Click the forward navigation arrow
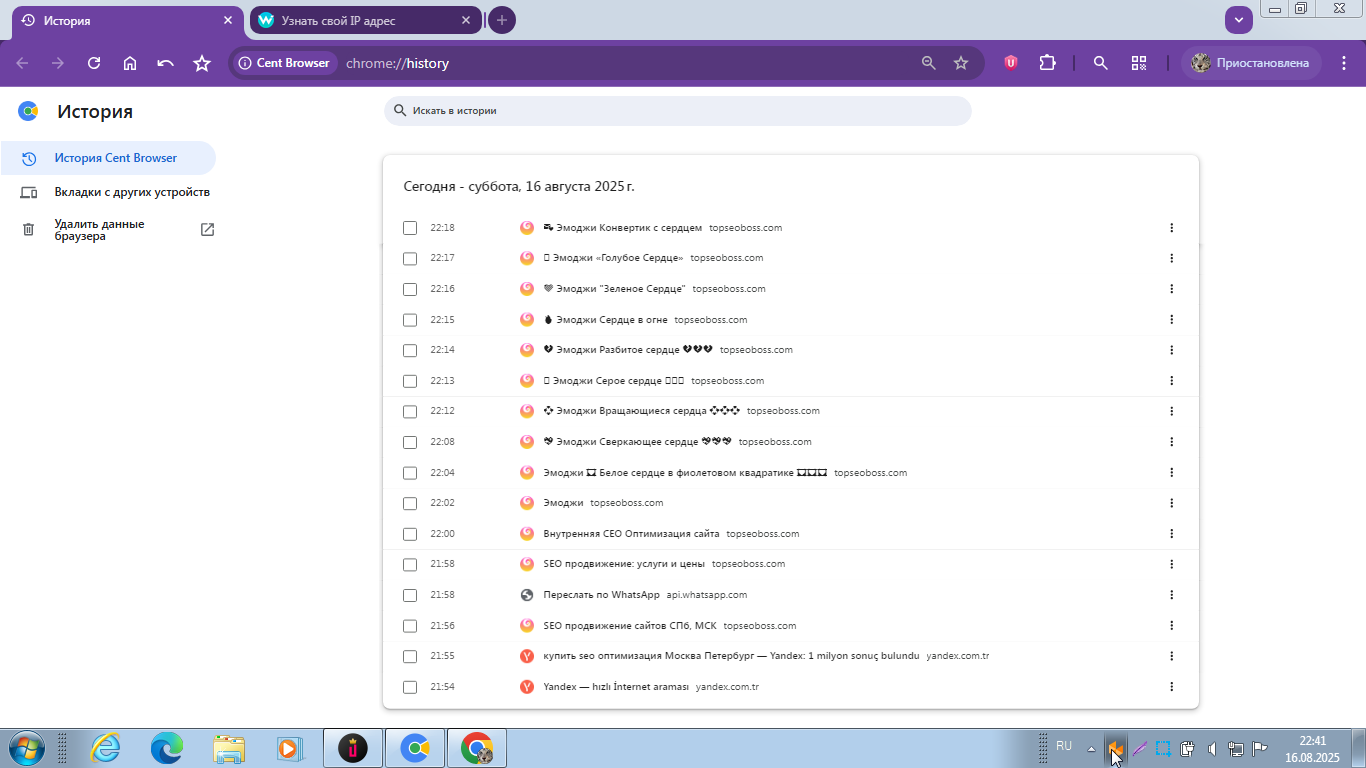The height and width of the screenshot is (768, 1366). (x=58, y=63)
